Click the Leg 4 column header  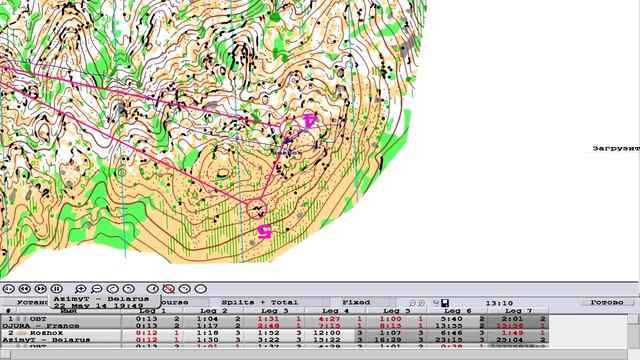(x=335, y=311)
